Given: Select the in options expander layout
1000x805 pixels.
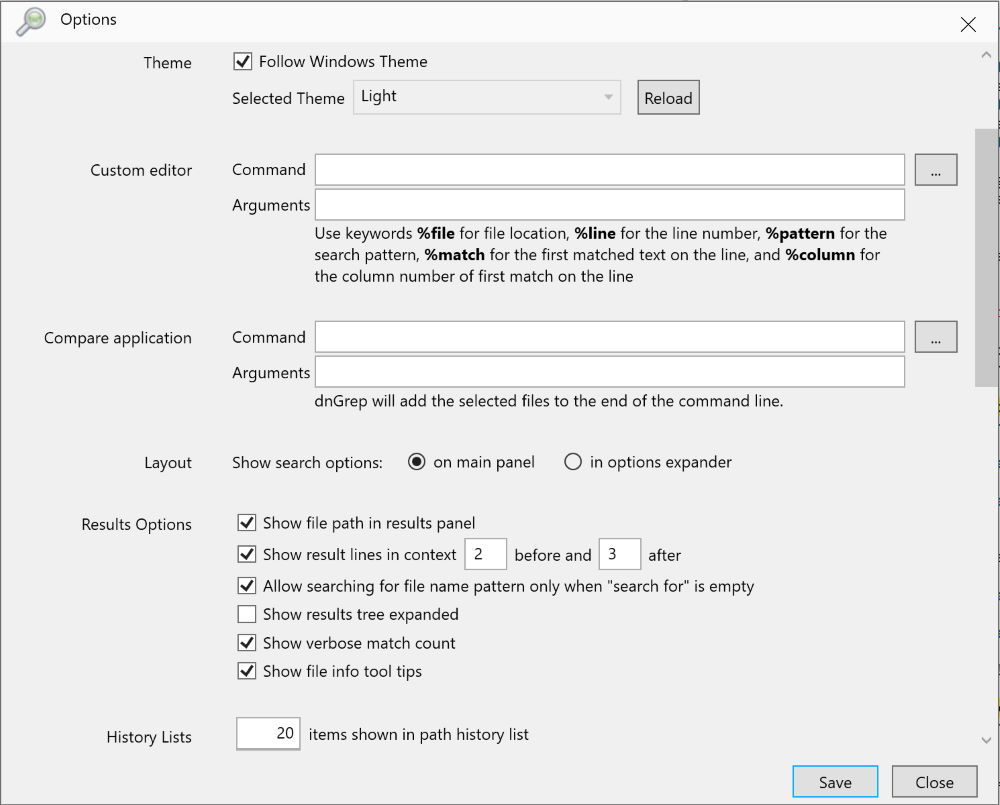Looking at the screenshot, I should [571, 462].
